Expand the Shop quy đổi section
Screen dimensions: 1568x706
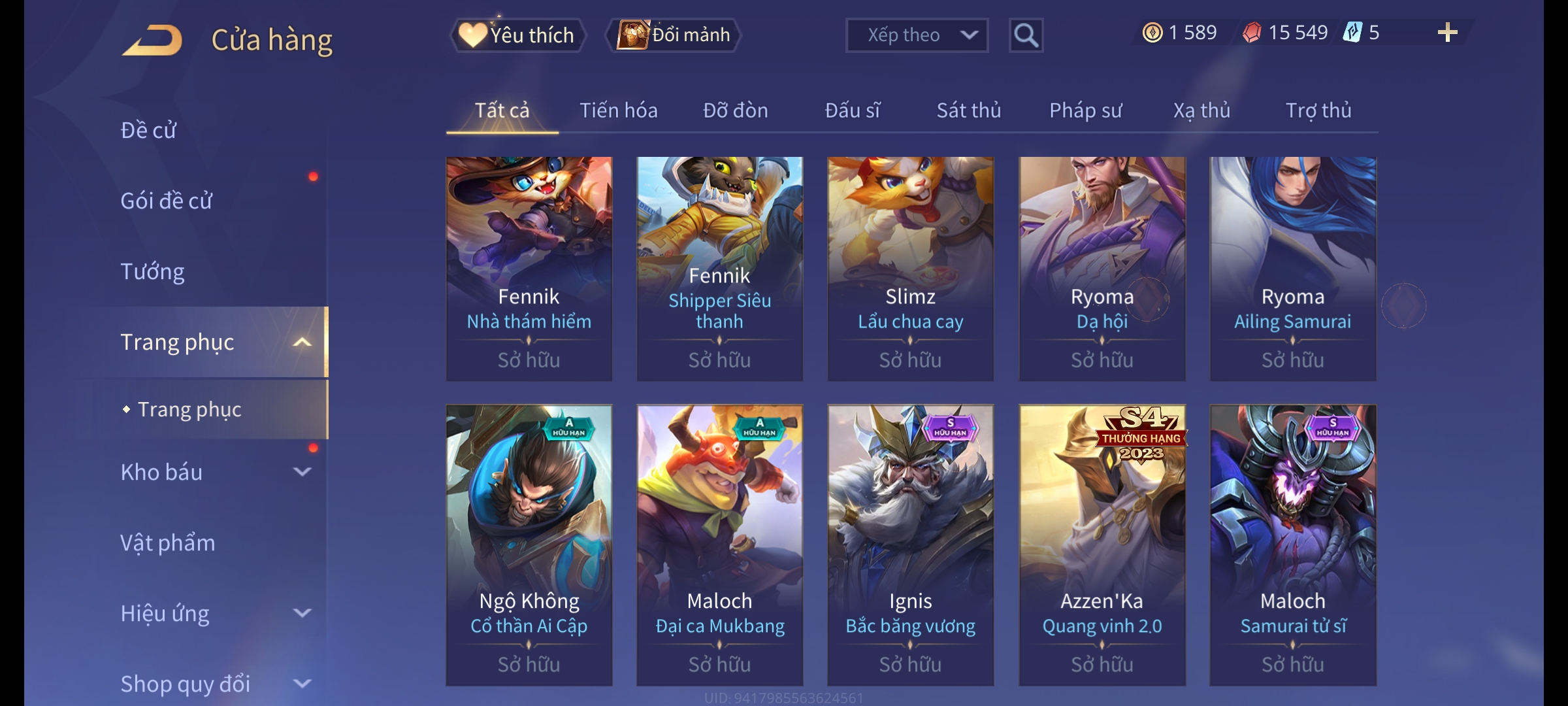[x=302, y=684]
